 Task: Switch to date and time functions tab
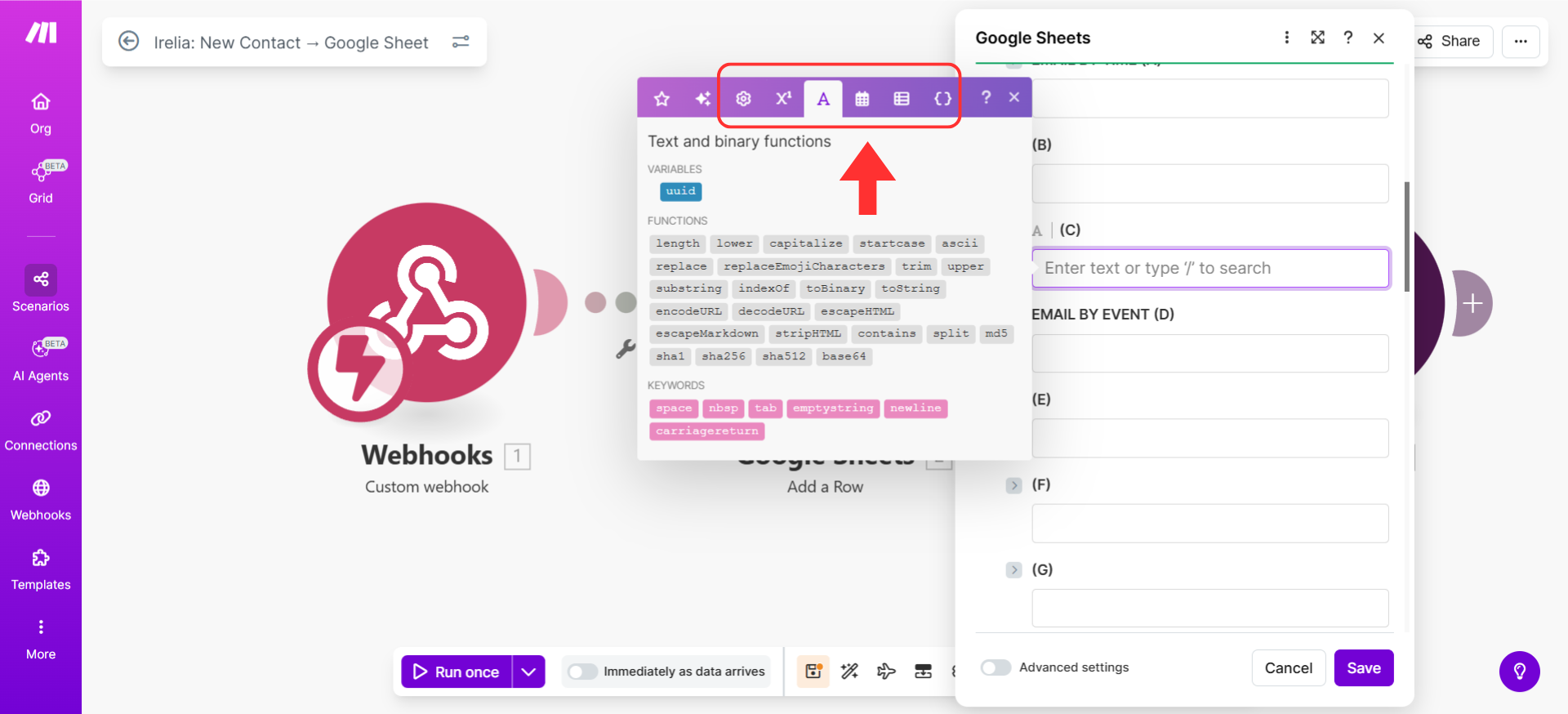[862, 99]
